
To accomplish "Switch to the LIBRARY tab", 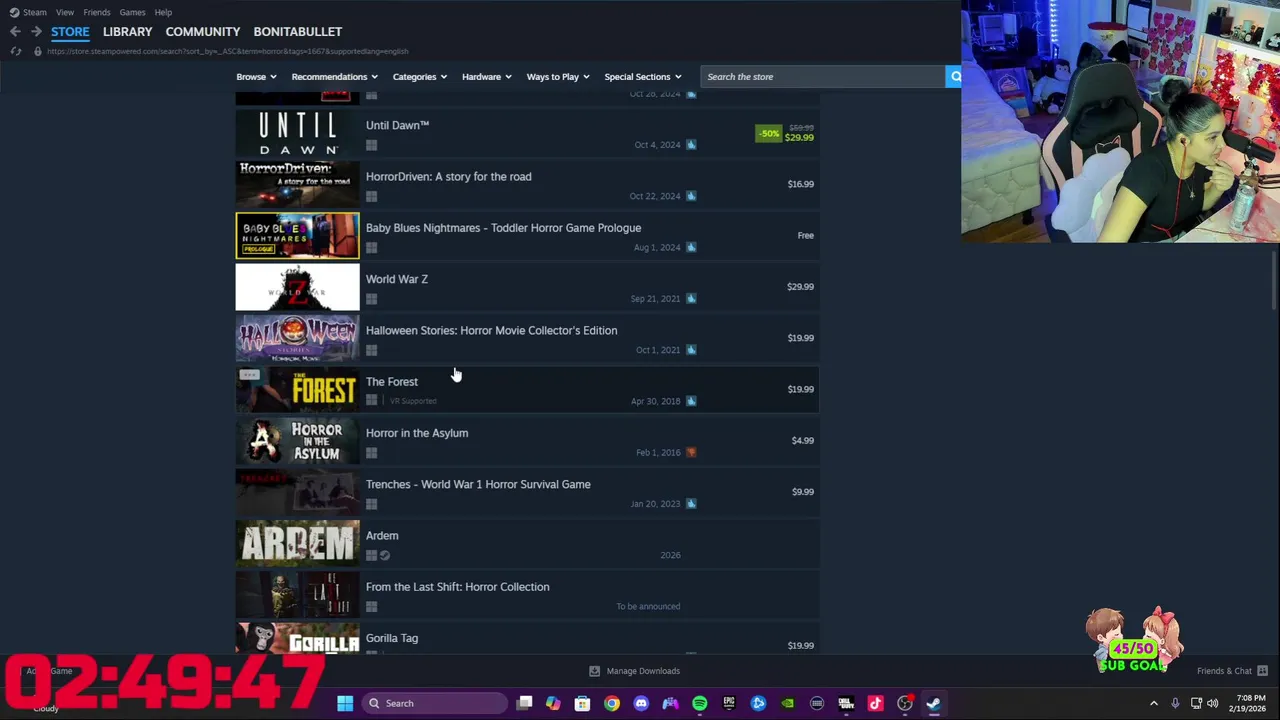I will 127,31.
